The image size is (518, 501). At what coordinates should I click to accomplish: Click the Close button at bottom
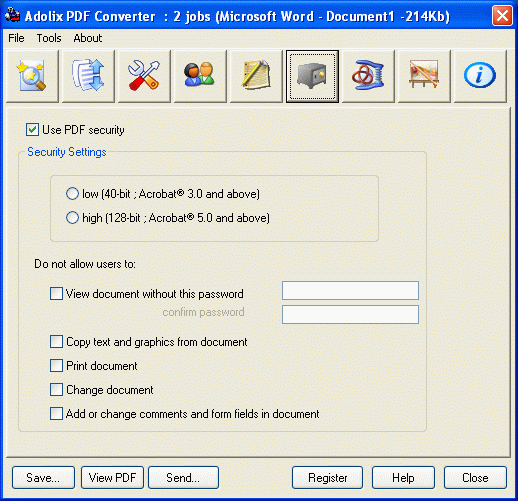[475, 478]
